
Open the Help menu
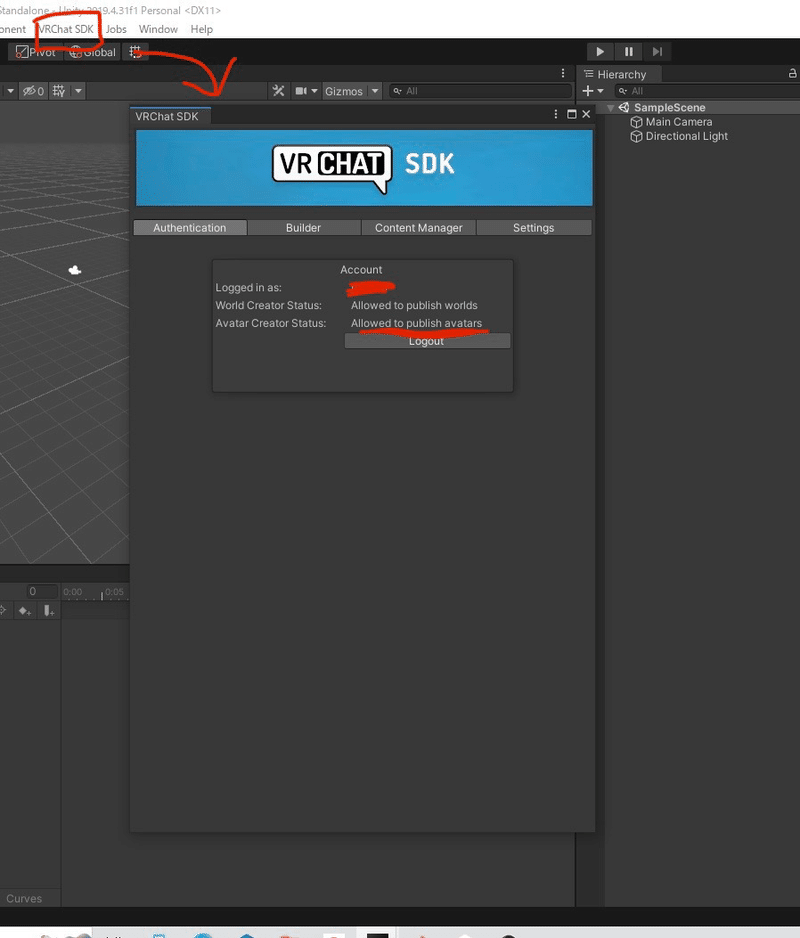coord(202,29)
